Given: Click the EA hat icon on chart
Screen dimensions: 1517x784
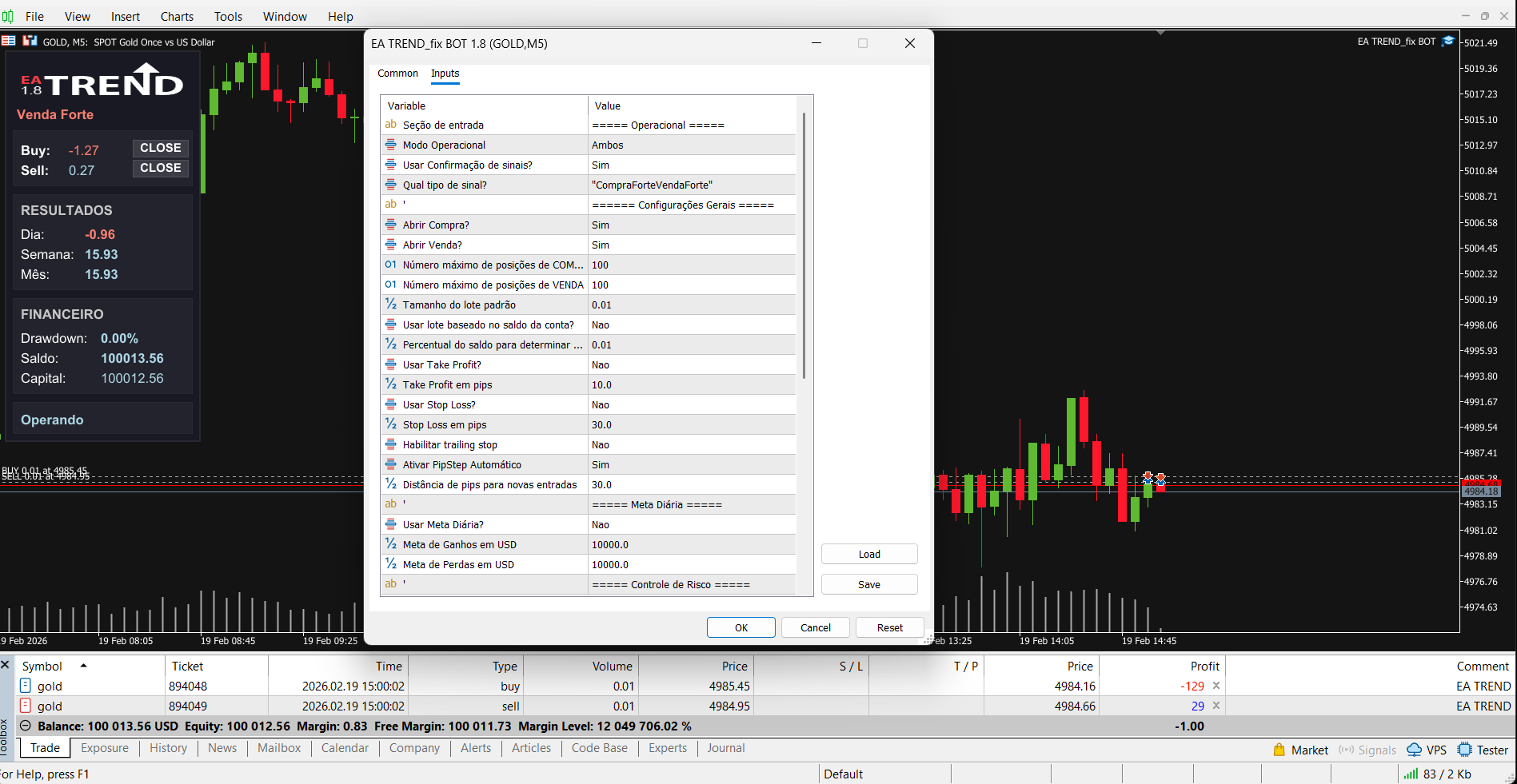Looking at the screenshot, I should (x=1447, y=42).
